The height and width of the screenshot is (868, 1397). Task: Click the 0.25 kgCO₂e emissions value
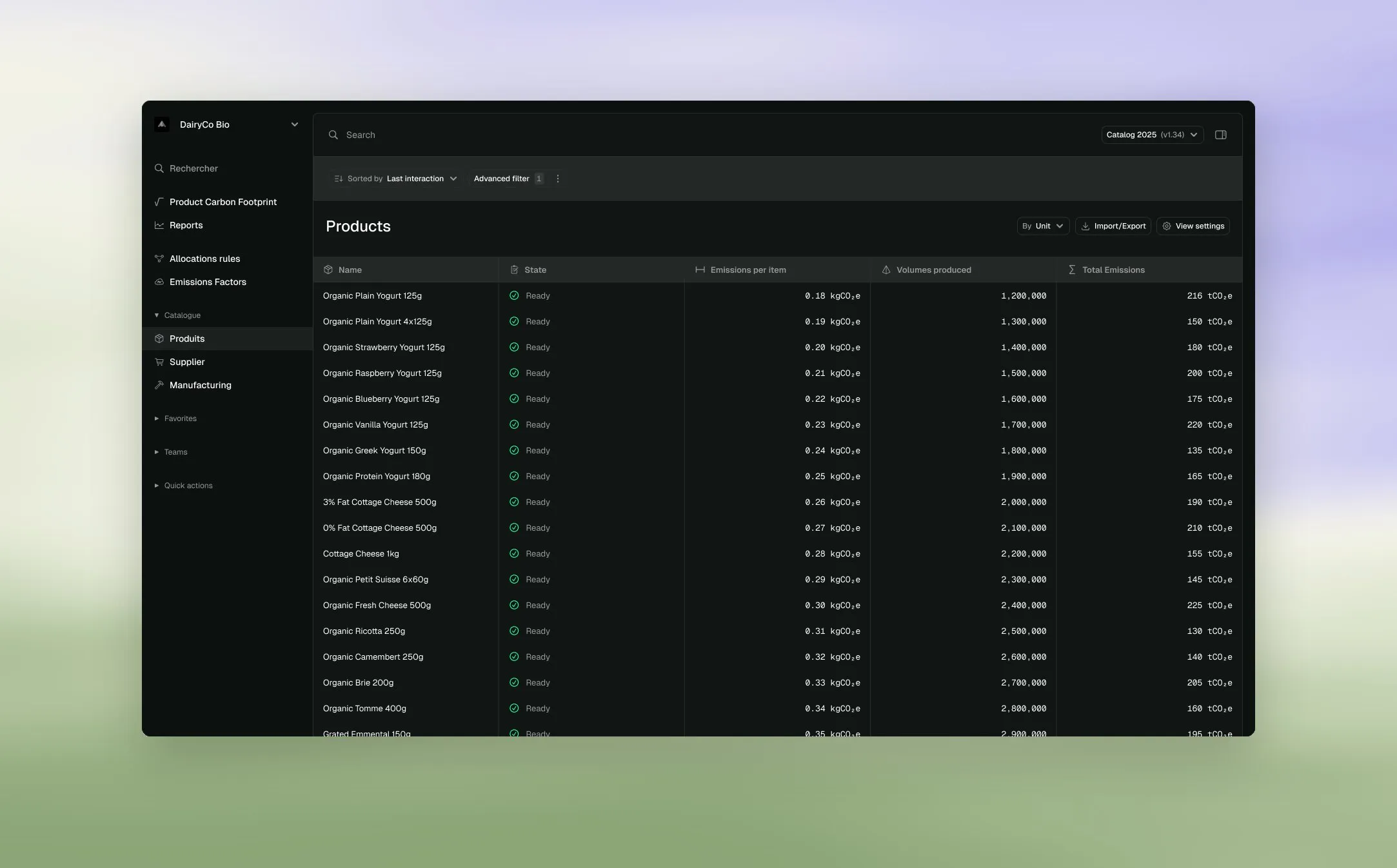click(x=832, y=477)
